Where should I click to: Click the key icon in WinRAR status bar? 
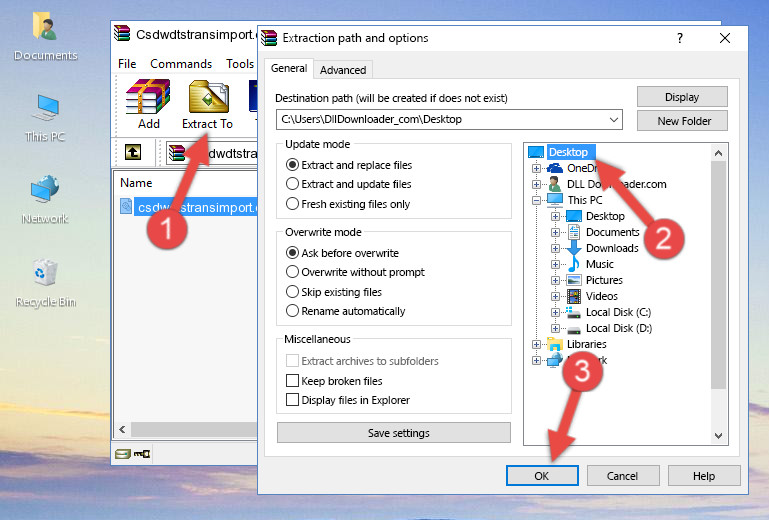[x=142, y=454]
